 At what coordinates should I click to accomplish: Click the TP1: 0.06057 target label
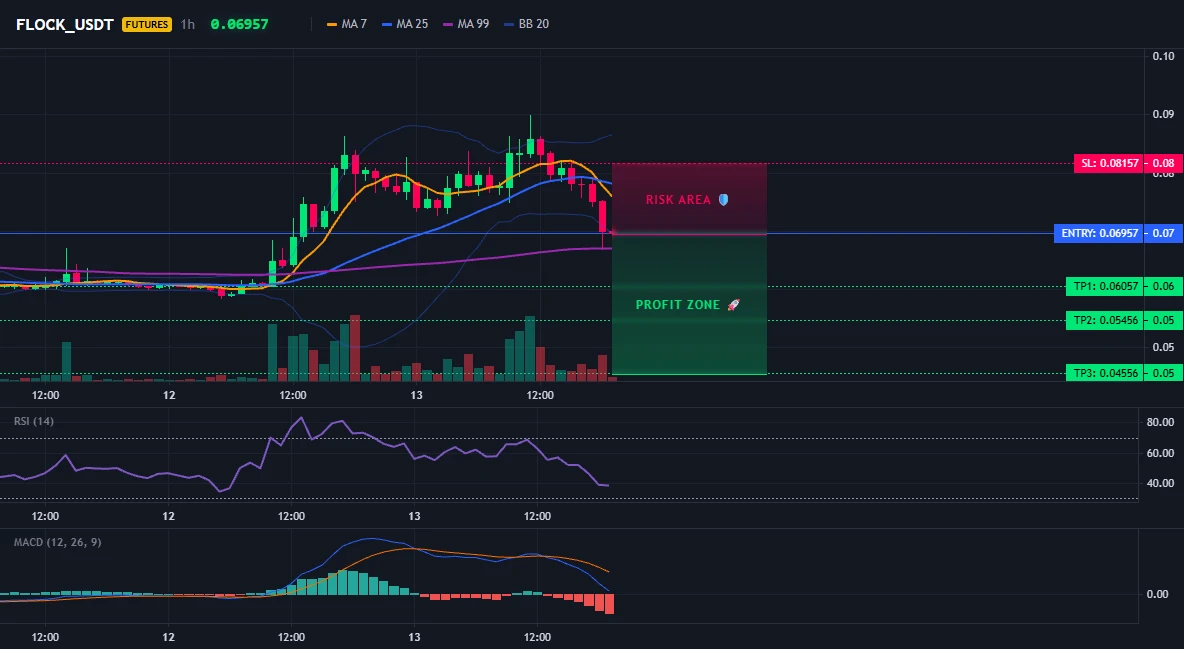click(x=1105, y=286)
